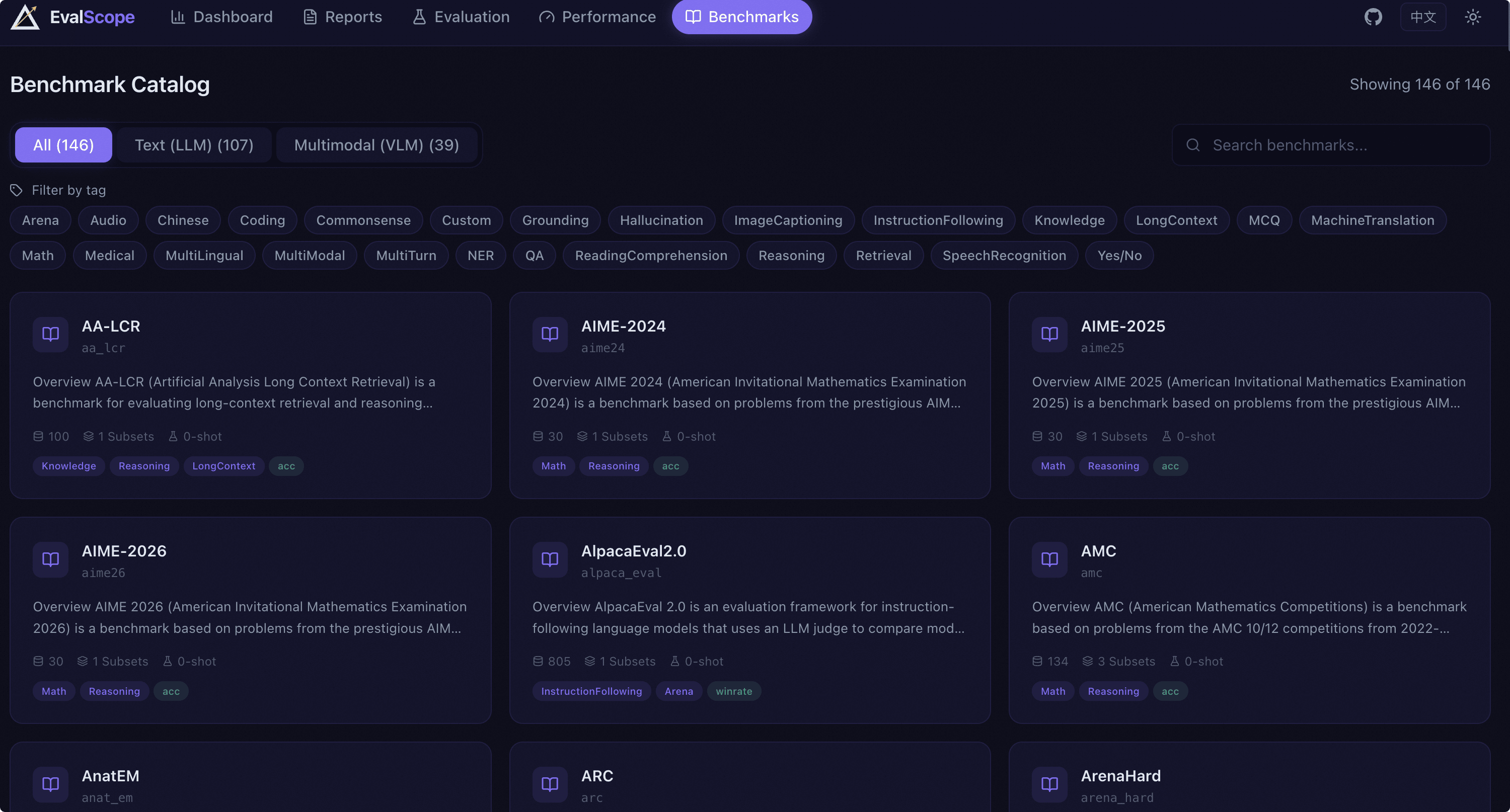Click LongContext tag on AA-LCR card
The width and height of the screenshot is (1510, 812).
tap(224, 466)
